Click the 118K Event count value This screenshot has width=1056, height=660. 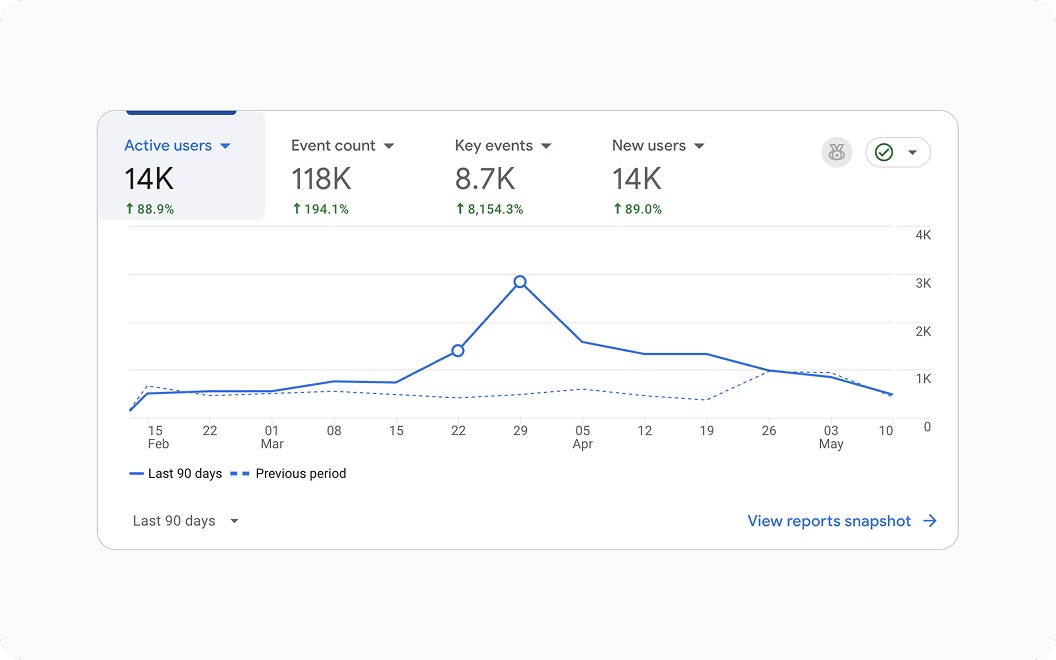coord(321,178)
